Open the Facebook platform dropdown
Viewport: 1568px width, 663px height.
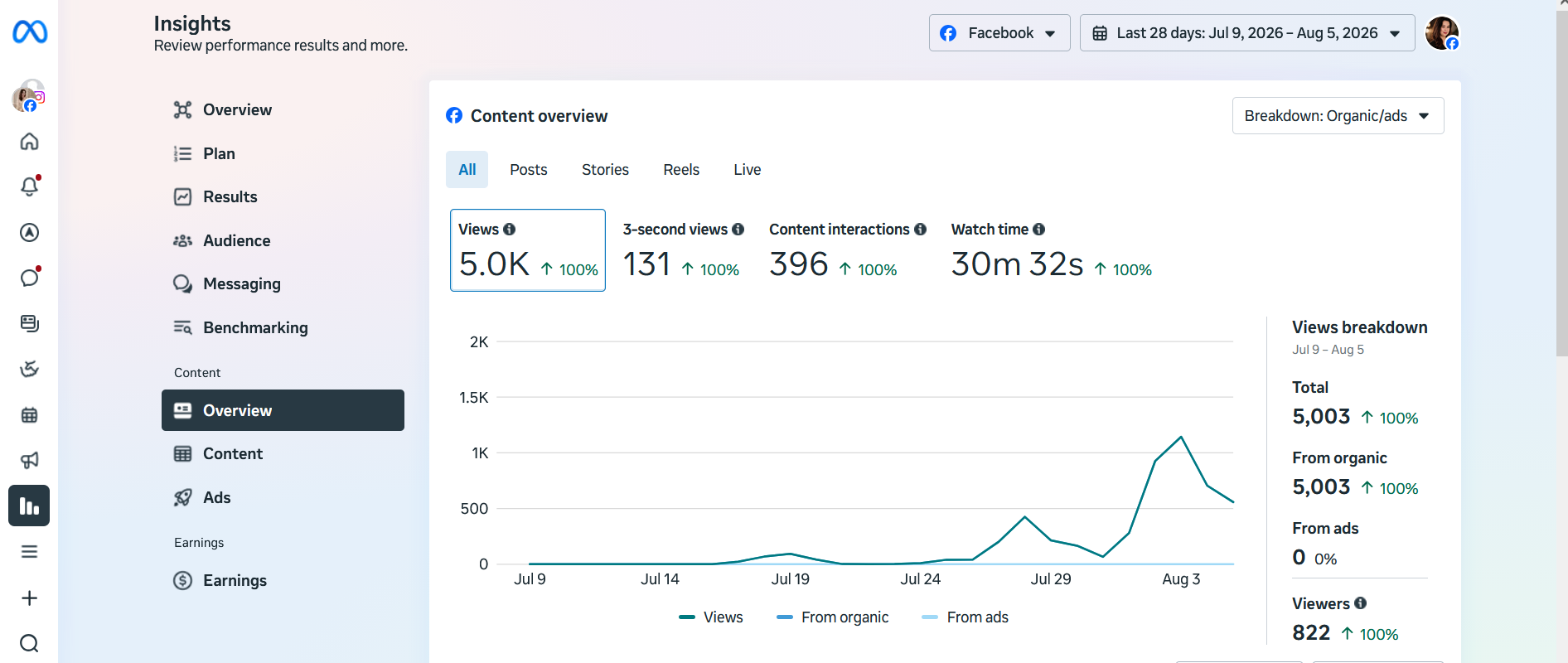tap(999, 33)
